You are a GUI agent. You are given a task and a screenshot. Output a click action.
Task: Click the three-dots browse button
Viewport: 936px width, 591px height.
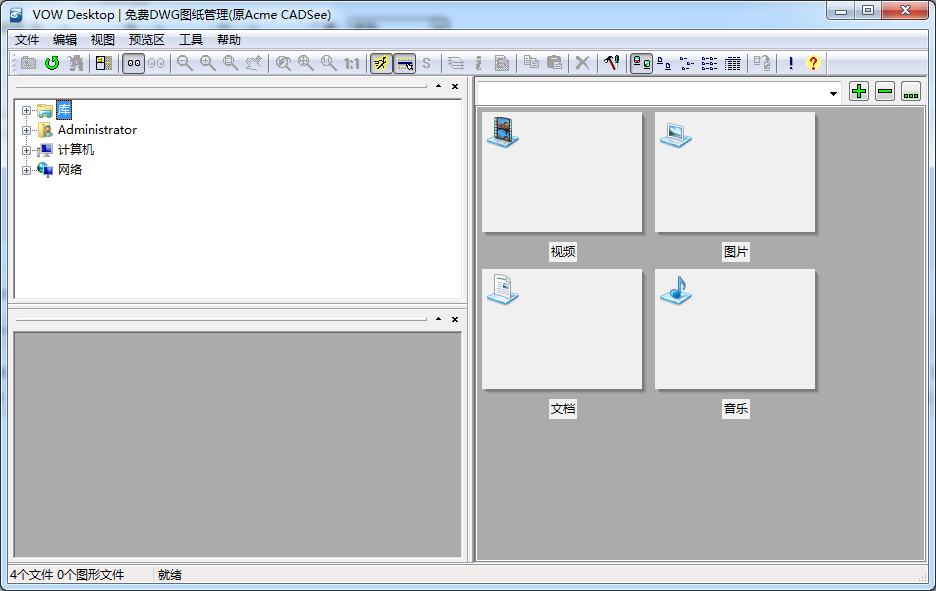[x=911, y=92]
